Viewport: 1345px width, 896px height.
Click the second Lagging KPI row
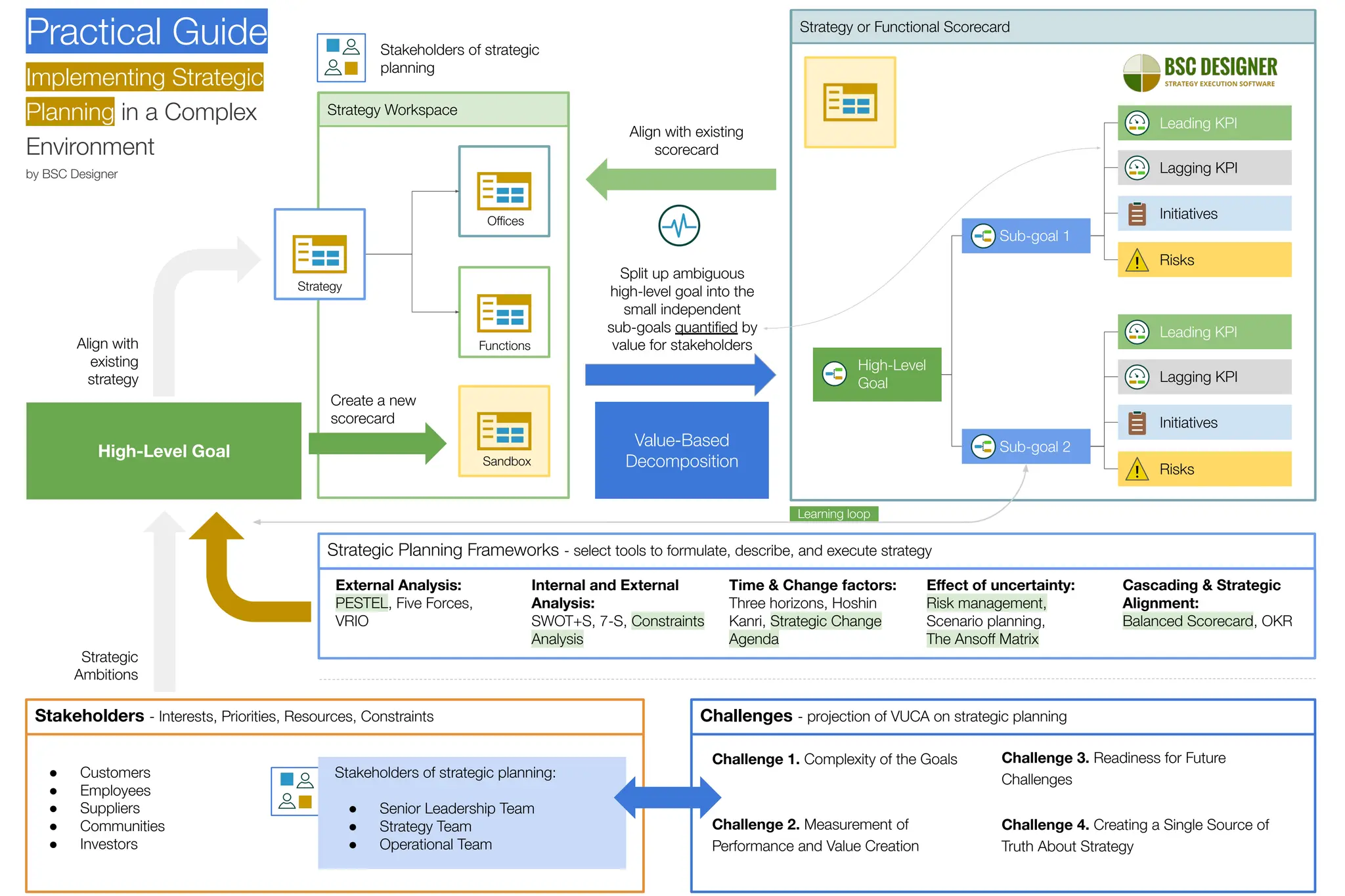(x=1204, y=377)
